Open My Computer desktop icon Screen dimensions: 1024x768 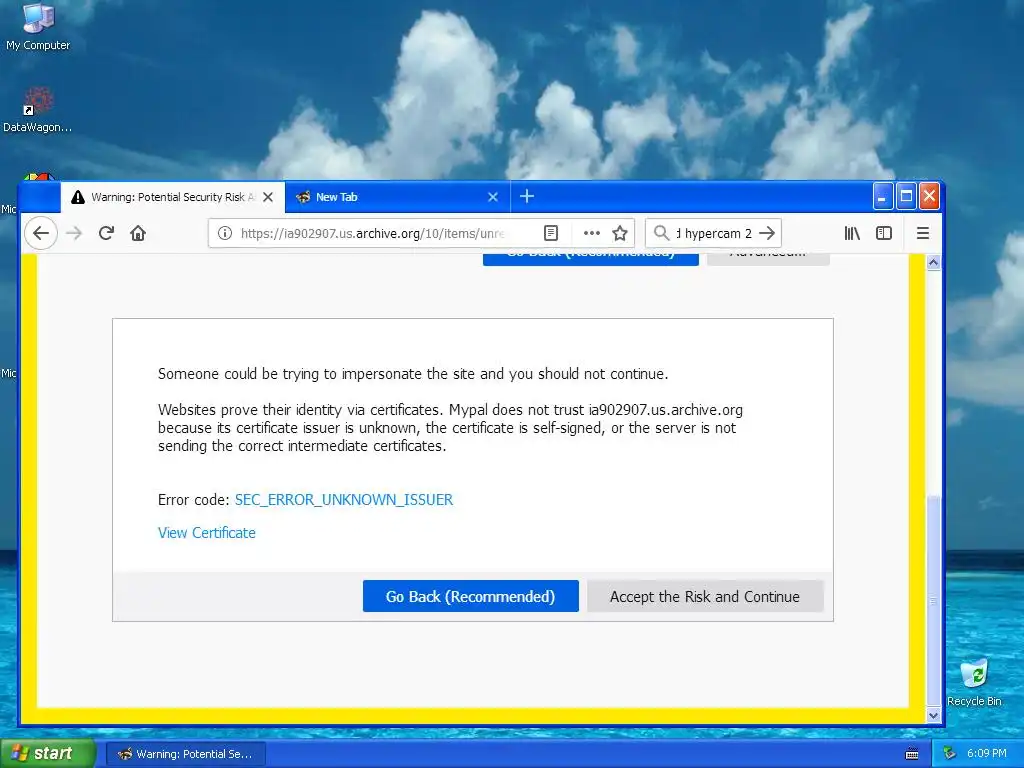pos(38,27)
